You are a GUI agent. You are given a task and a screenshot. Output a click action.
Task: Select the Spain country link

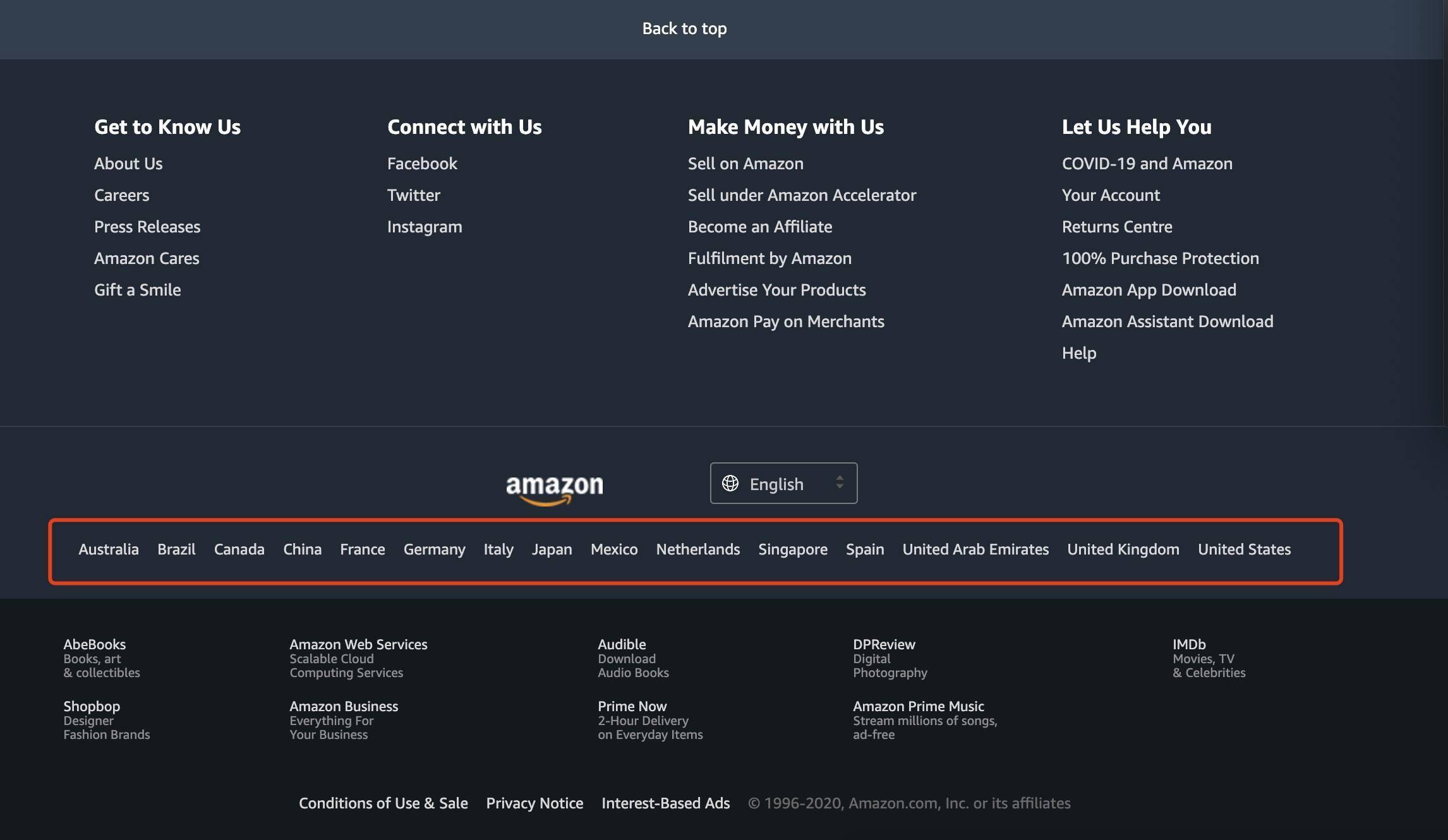tap(865, 549)
